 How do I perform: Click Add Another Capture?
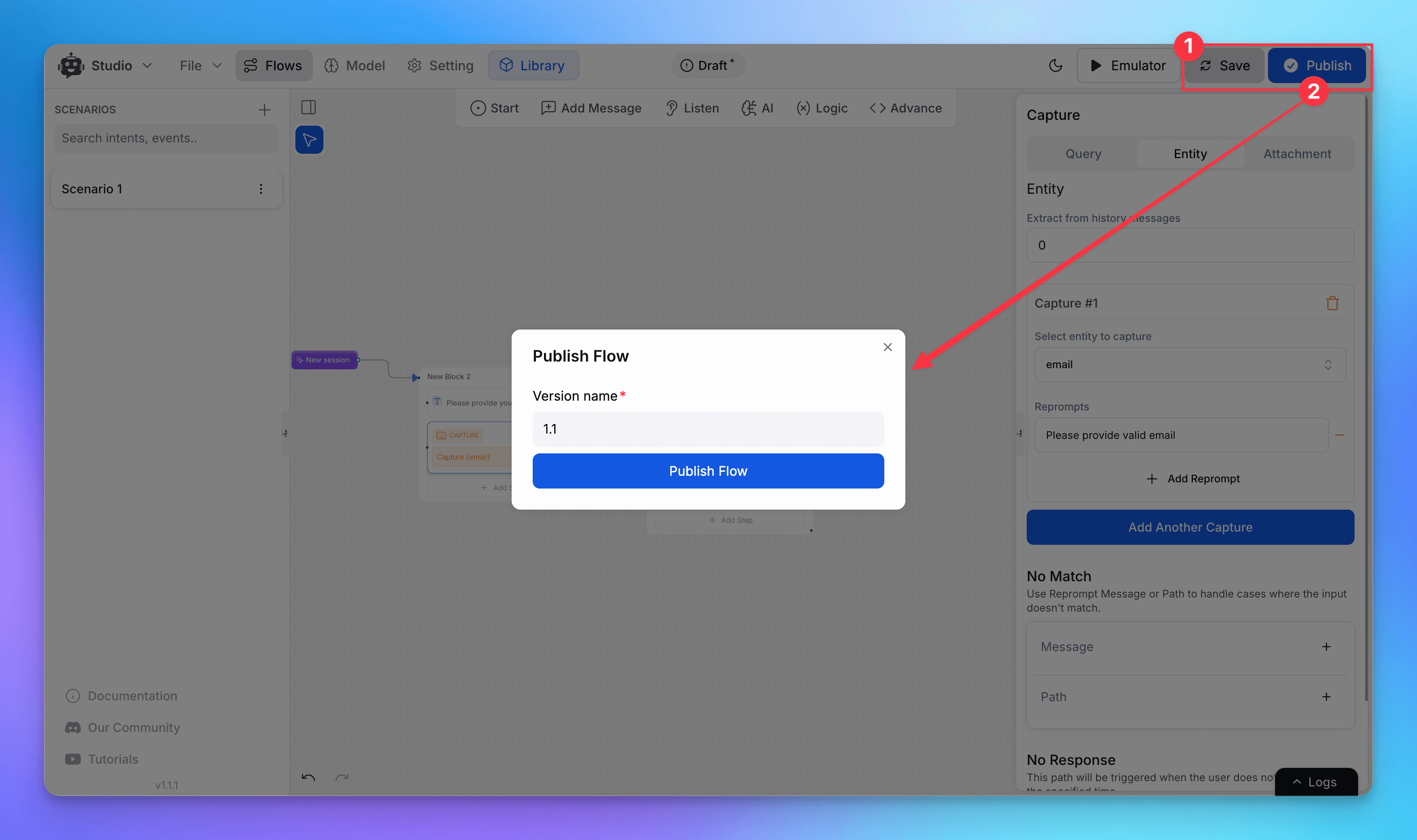pyautogui.click(x=1190, y=528)
